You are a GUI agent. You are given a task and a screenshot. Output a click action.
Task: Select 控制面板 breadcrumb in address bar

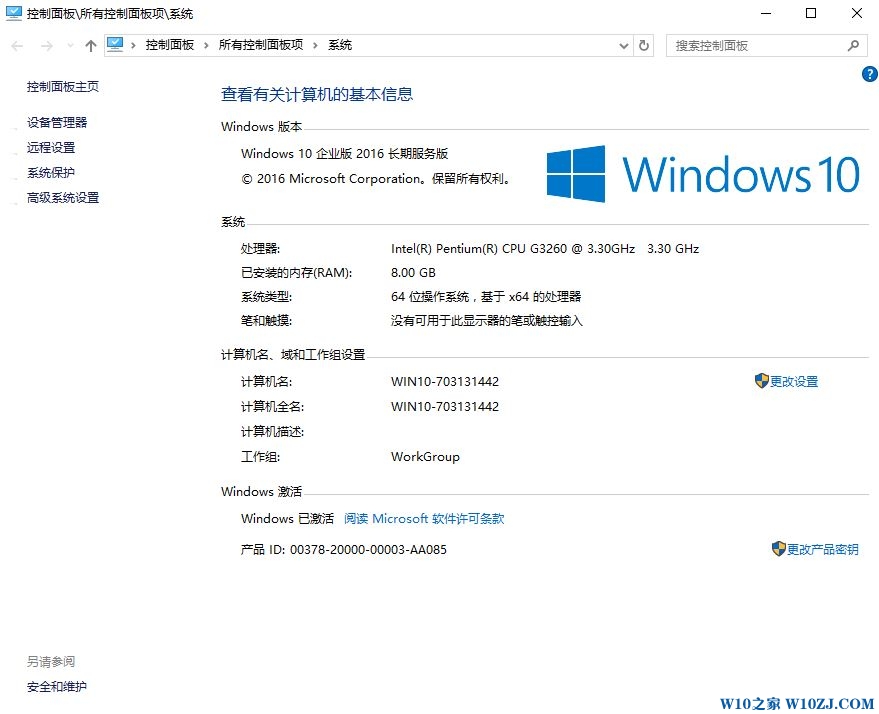[169, 45]
